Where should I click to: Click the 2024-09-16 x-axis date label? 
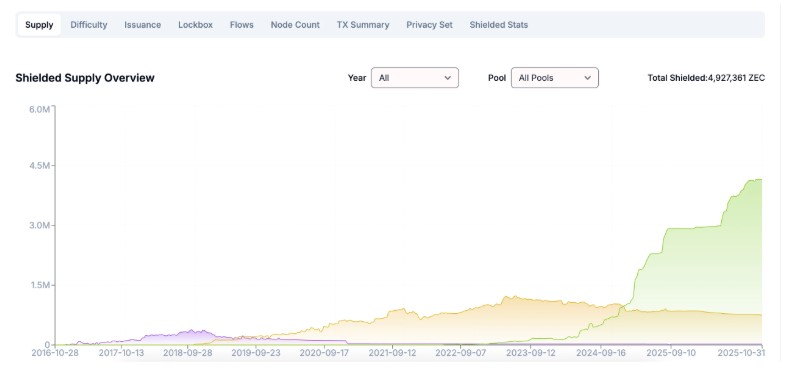tap(601, 353)
